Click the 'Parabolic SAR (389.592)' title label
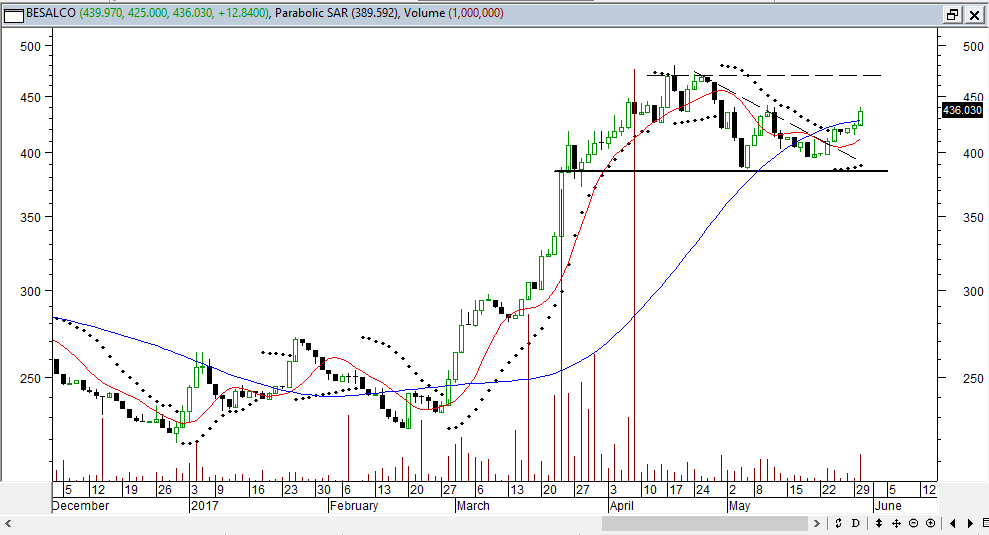 pyautogui.click(x=337, y=13)
